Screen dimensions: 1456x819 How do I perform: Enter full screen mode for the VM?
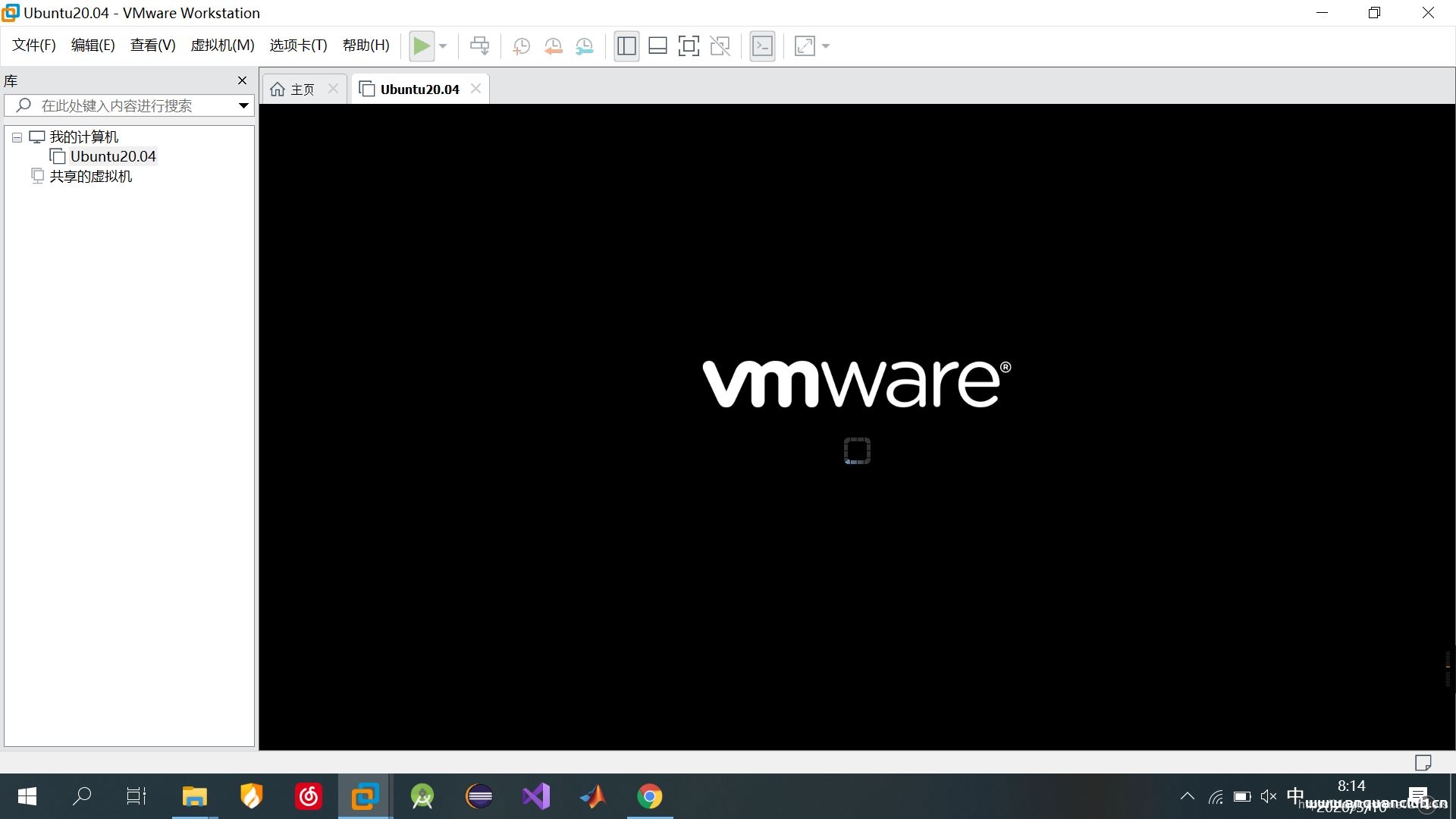click(689, 45)
